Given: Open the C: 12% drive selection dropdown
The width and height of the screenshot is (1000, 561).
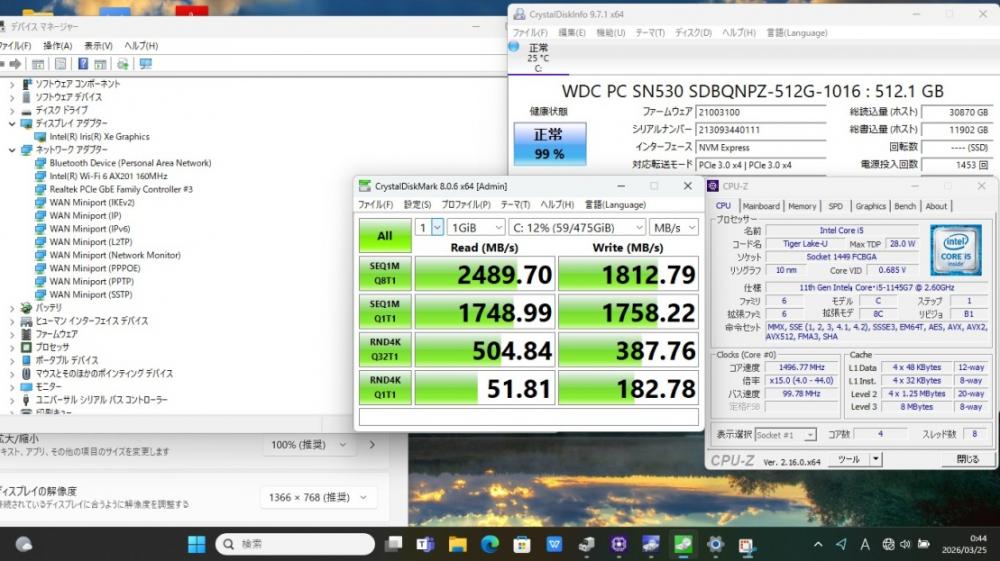Looking at the screenshot, I should pyautogui.click(x=576, y=227).
